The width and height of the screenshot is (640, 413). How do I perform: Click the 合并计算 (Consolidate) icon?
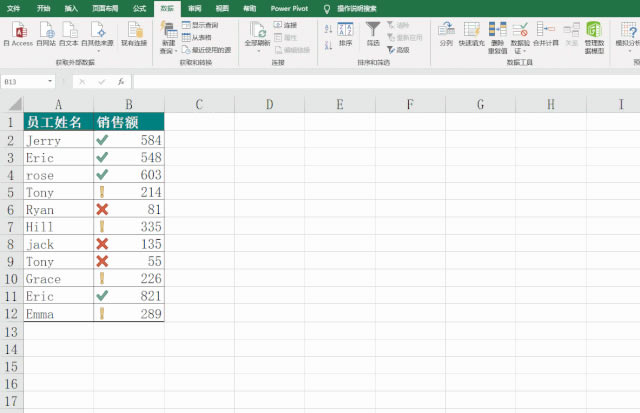tap(546, 31)
